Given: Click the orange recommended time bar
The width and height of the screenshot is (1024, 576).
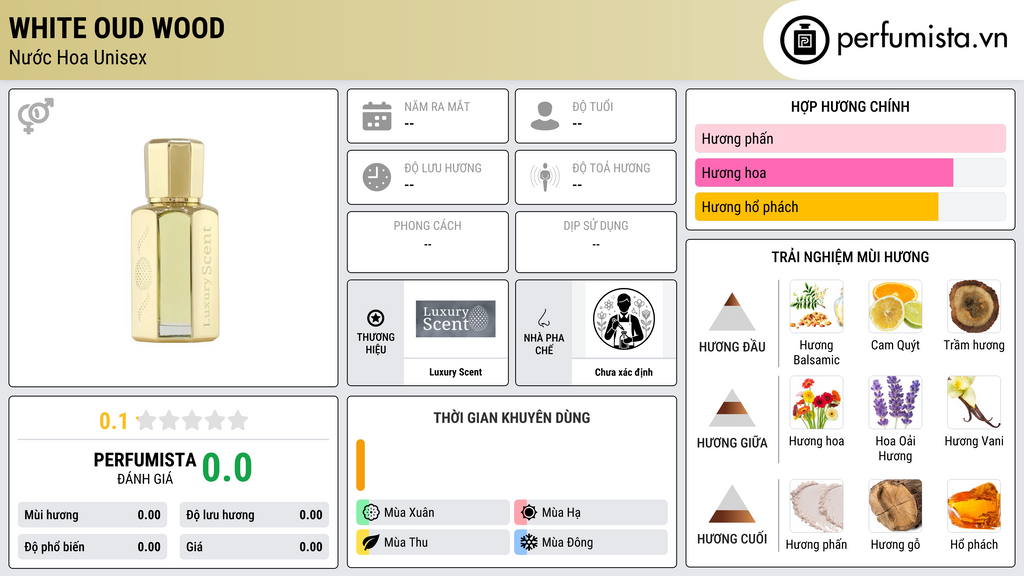Looking at the screenshot, I should [360, 465].
